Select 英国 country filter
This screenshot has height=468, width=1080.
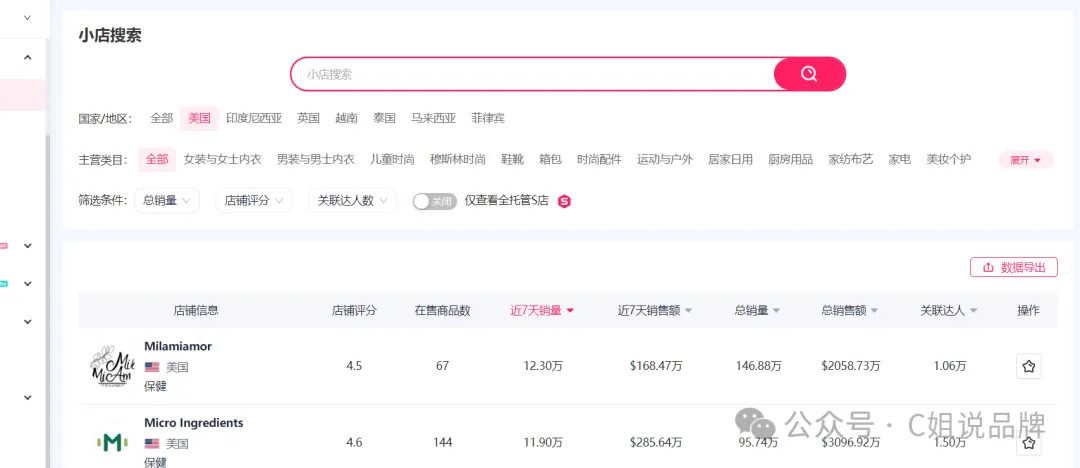309,119
